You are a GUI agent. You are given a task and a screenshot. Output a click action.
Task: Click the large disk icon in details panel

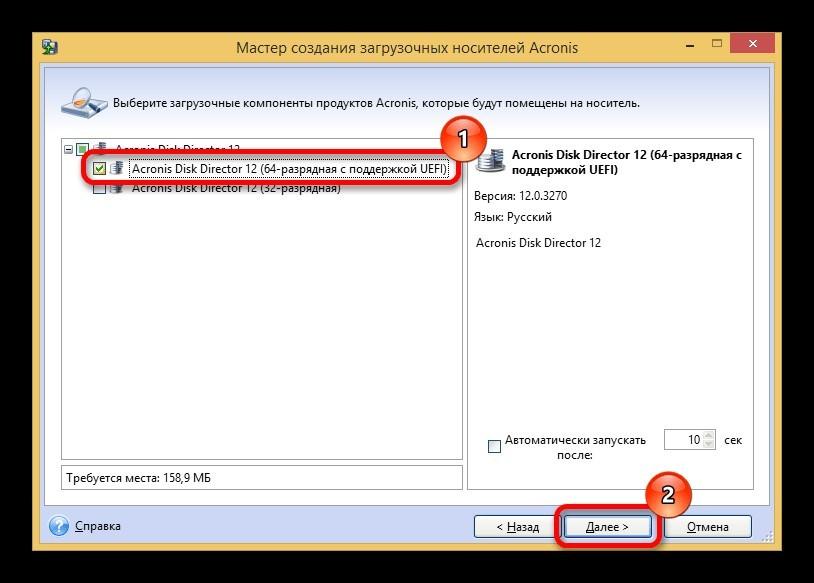coord(491,160)
